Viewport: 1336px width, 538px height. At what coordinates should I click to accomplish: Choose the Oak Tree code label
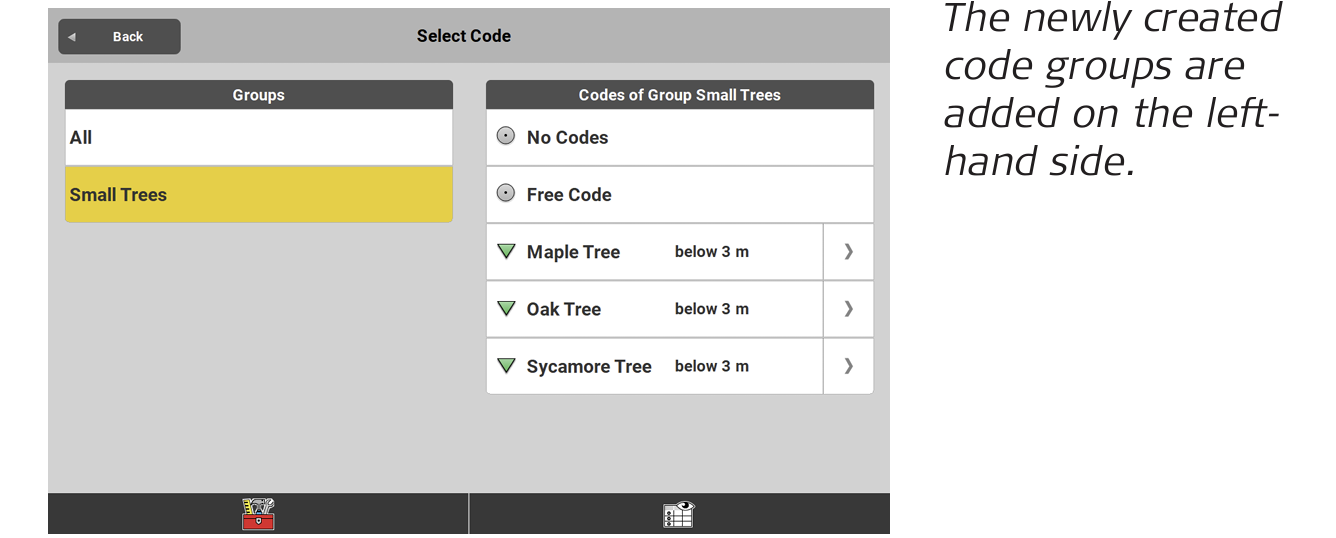[x=563, y=310]
